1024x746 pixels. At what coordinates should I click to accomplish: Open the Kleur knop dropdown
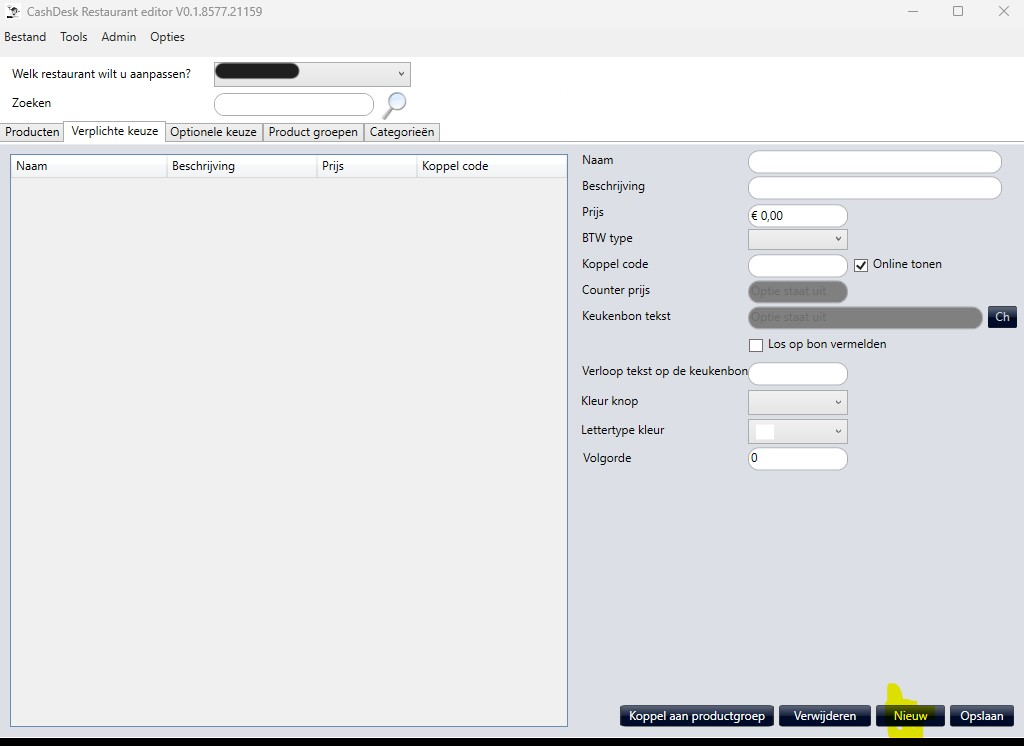coord(840,401)
